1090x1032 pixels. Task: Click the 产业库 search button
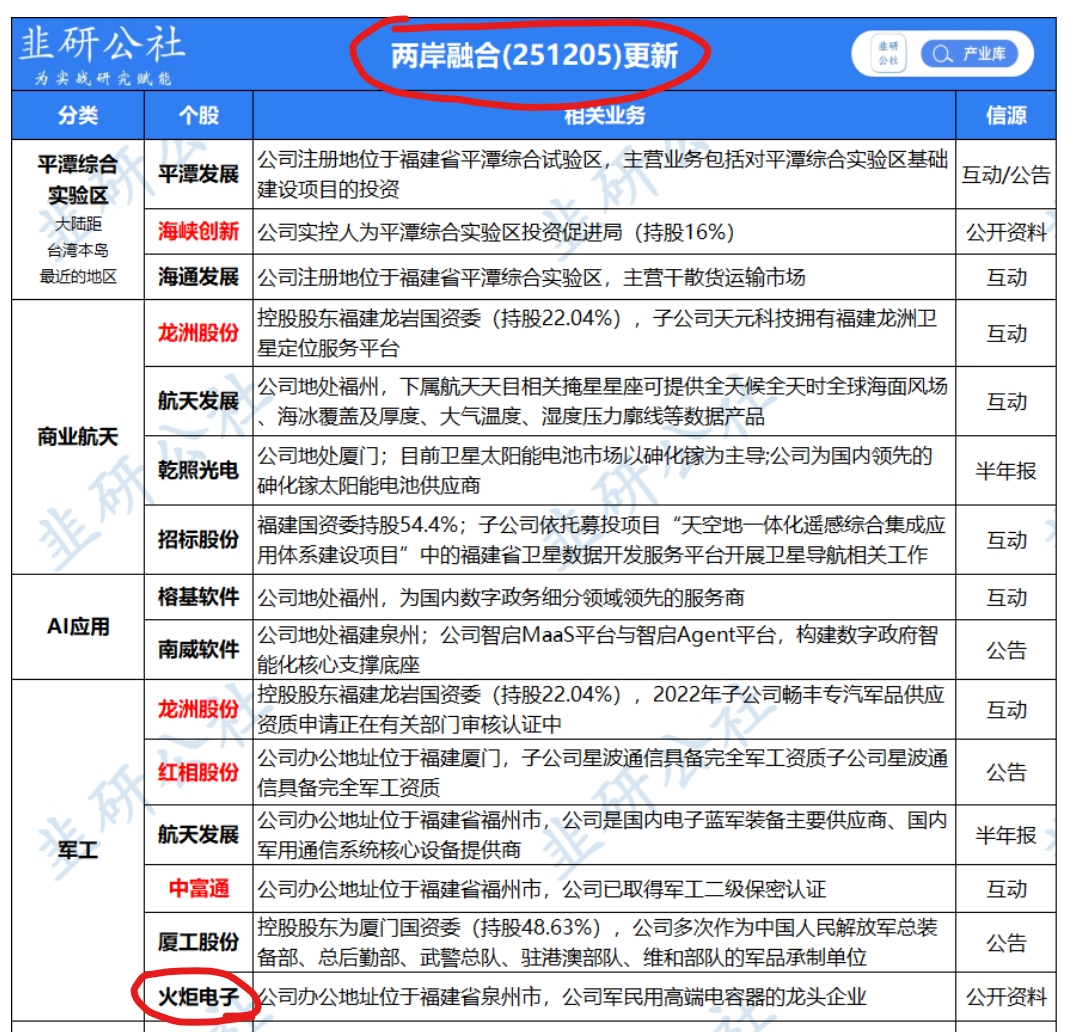(969, 54)
